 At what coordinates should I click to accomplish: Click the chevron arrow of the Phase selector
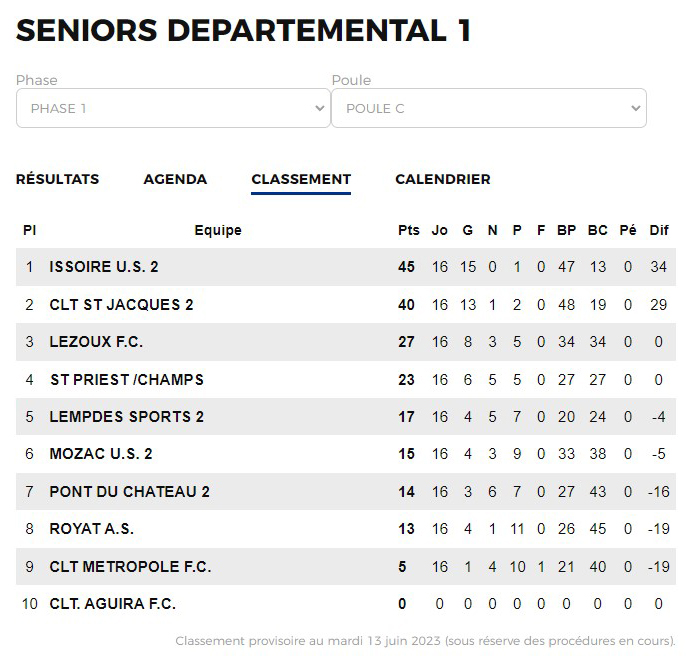coord(320,108)
